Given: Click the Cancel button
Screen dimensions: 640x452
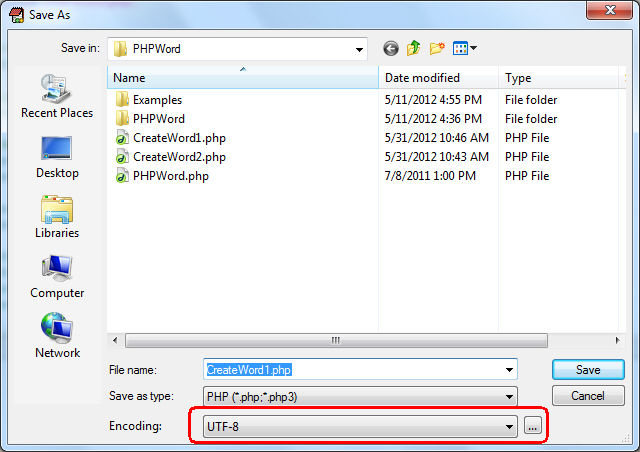Looking at the screenshot, I should click(588, 396).
